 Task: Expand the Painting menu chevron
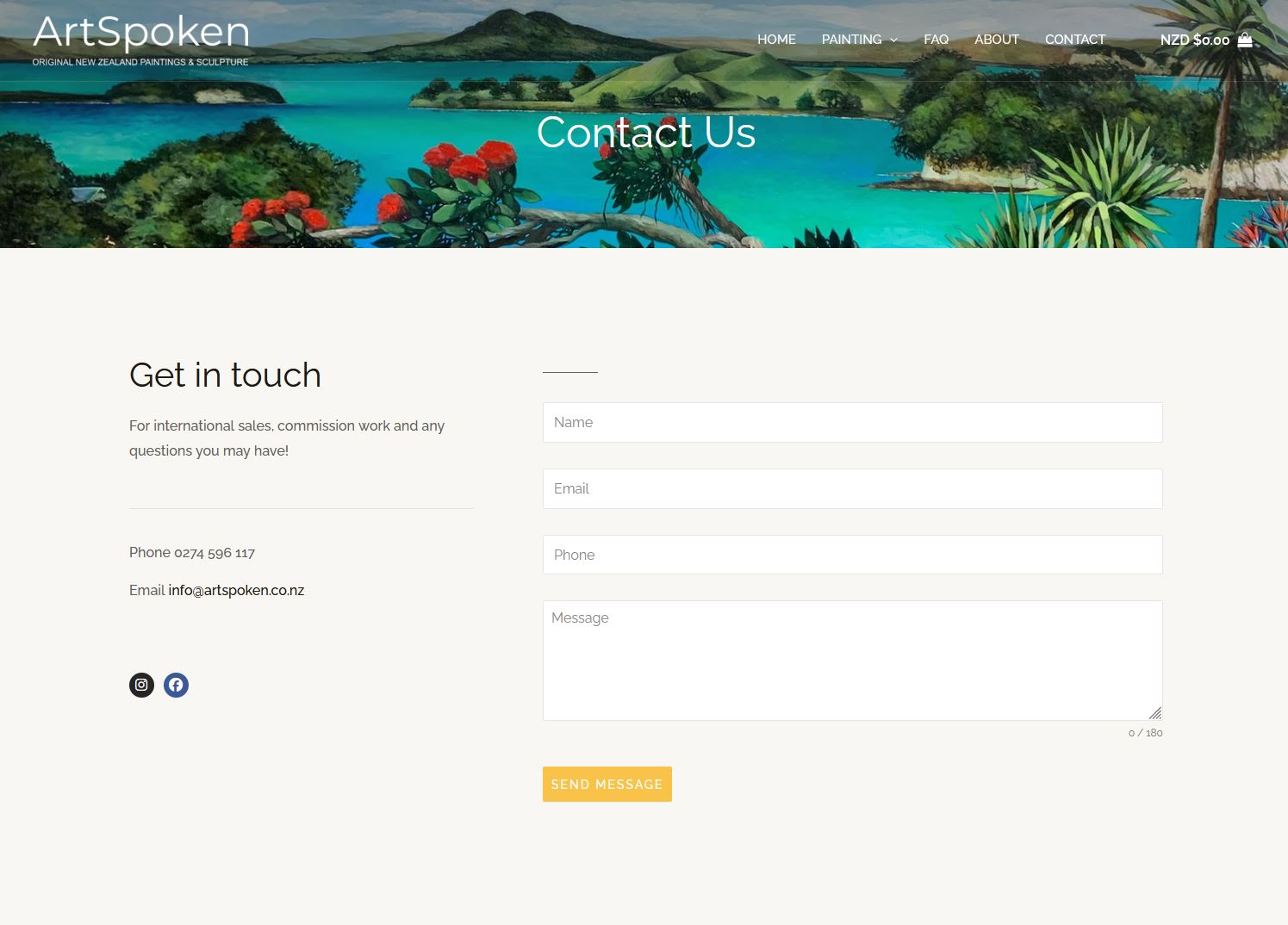[x=893, y=40]
